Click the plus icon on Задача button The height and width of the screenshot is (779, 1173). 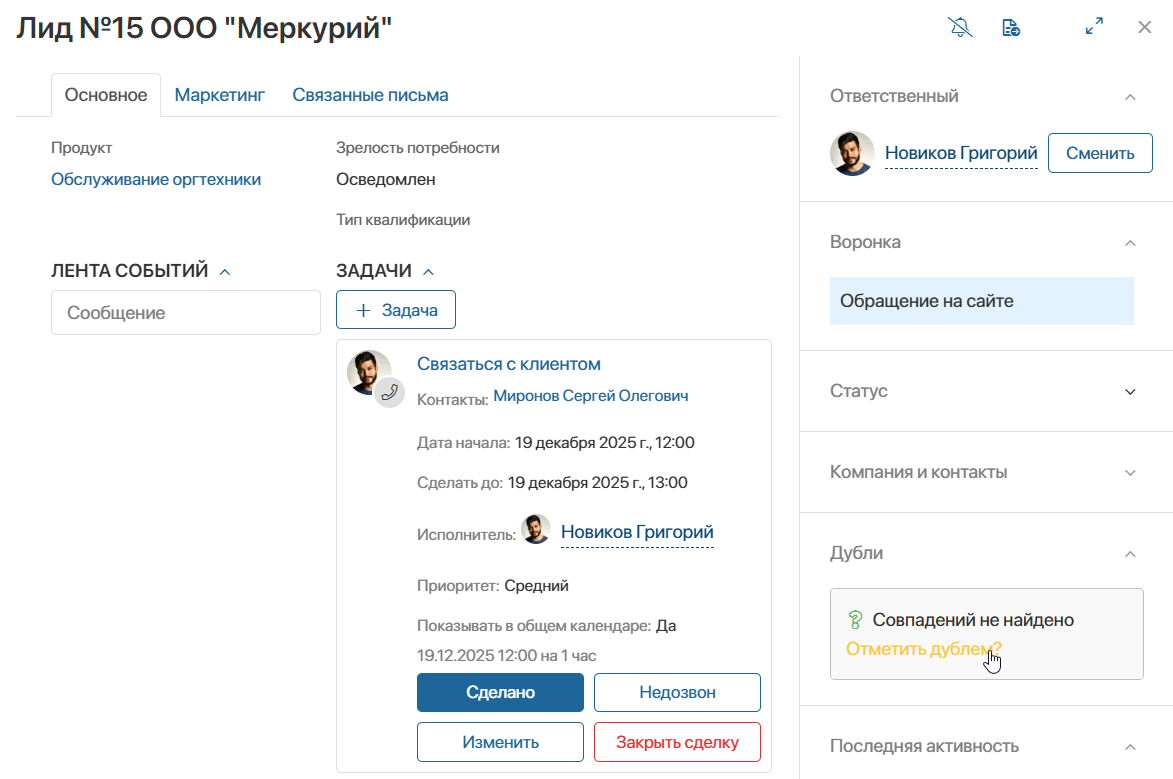point(363,311)
